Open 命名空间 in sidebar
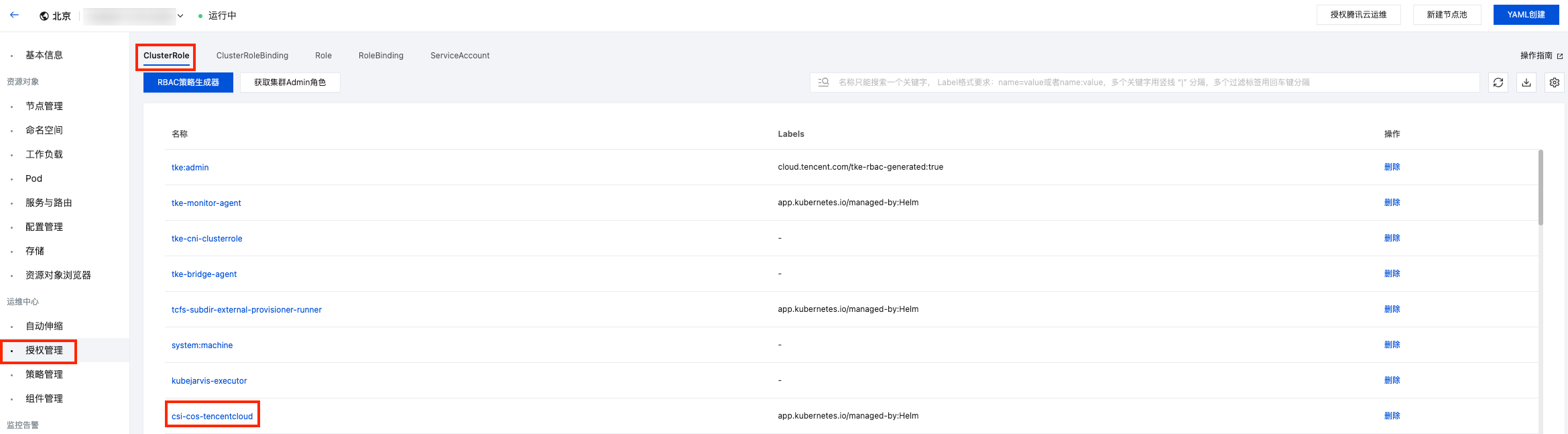This screenshot has height=434, width=1568. 44,130
